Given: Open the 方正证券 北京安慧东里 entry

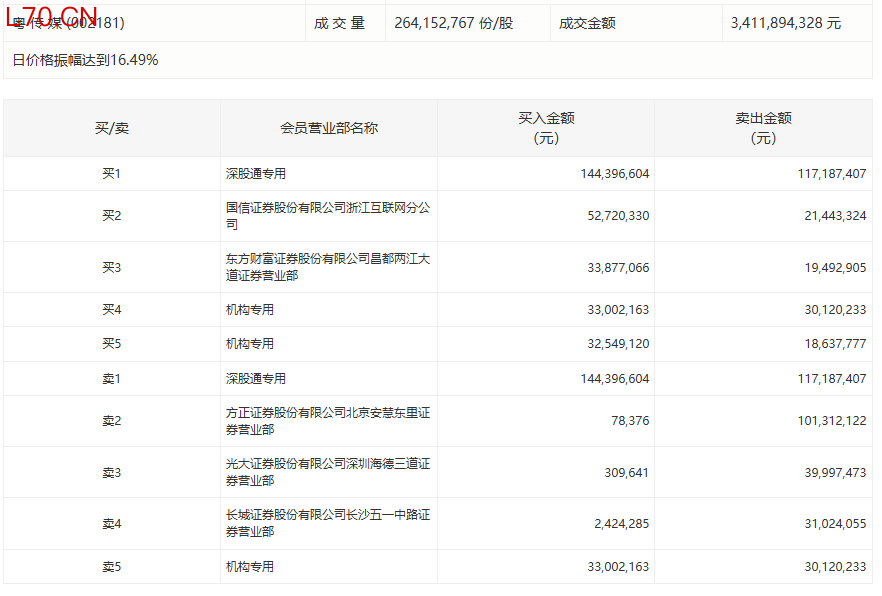Looking at the screenshot, I should coord(328,421).
